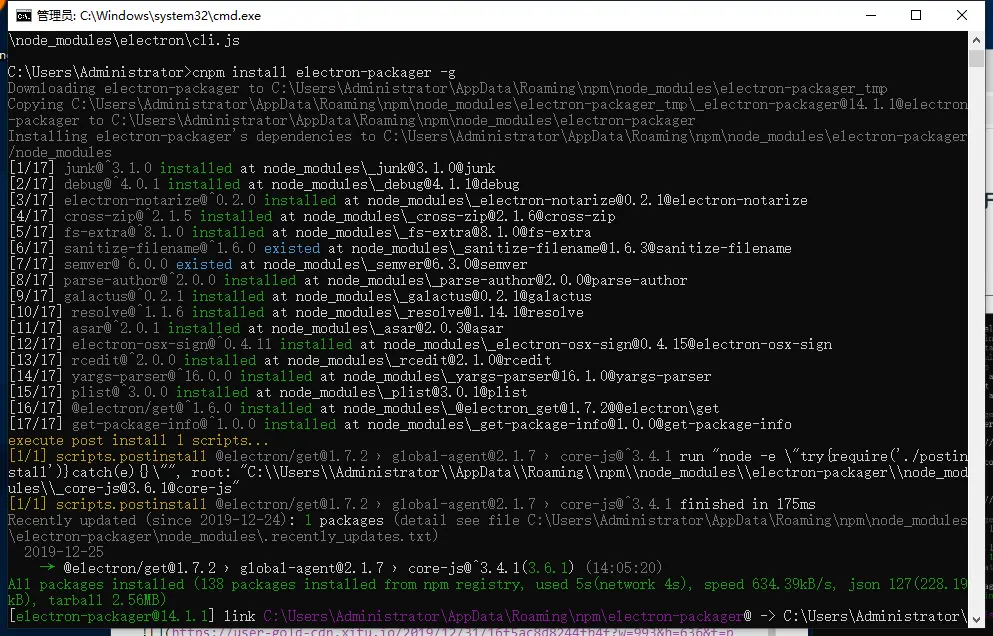Click the [5/17] fs-extra line
The height and width of the screenshot is (636, 993).
[300, 232]
